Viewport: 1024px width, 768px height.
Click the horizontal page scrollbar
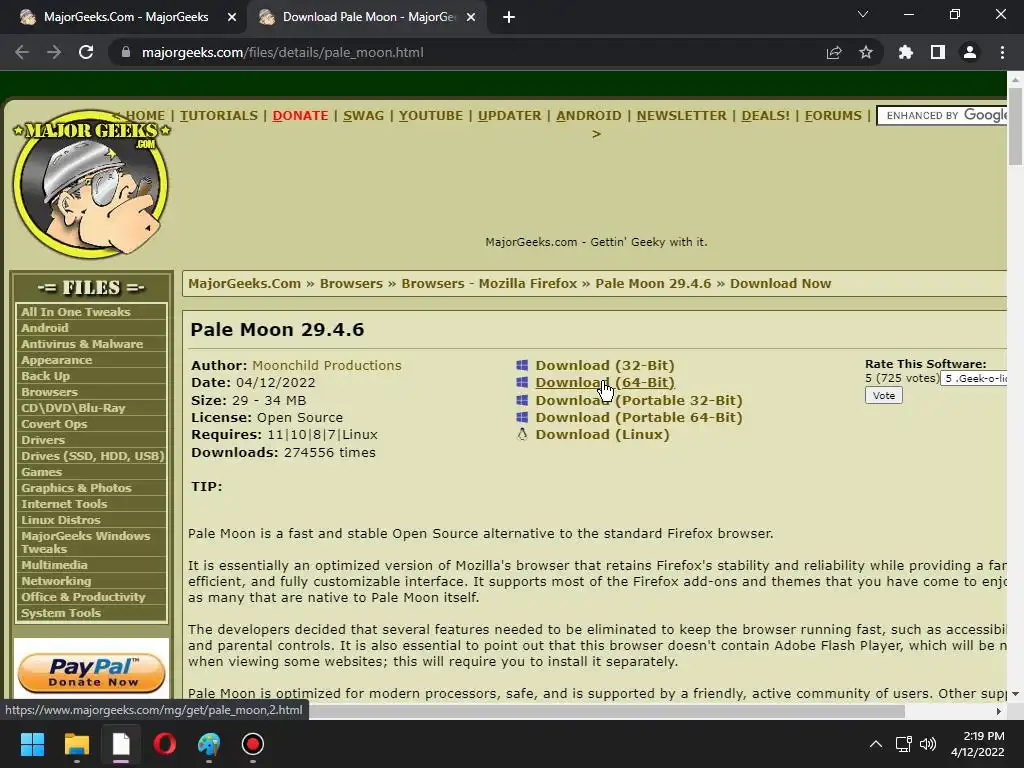[x=606, y=711]
